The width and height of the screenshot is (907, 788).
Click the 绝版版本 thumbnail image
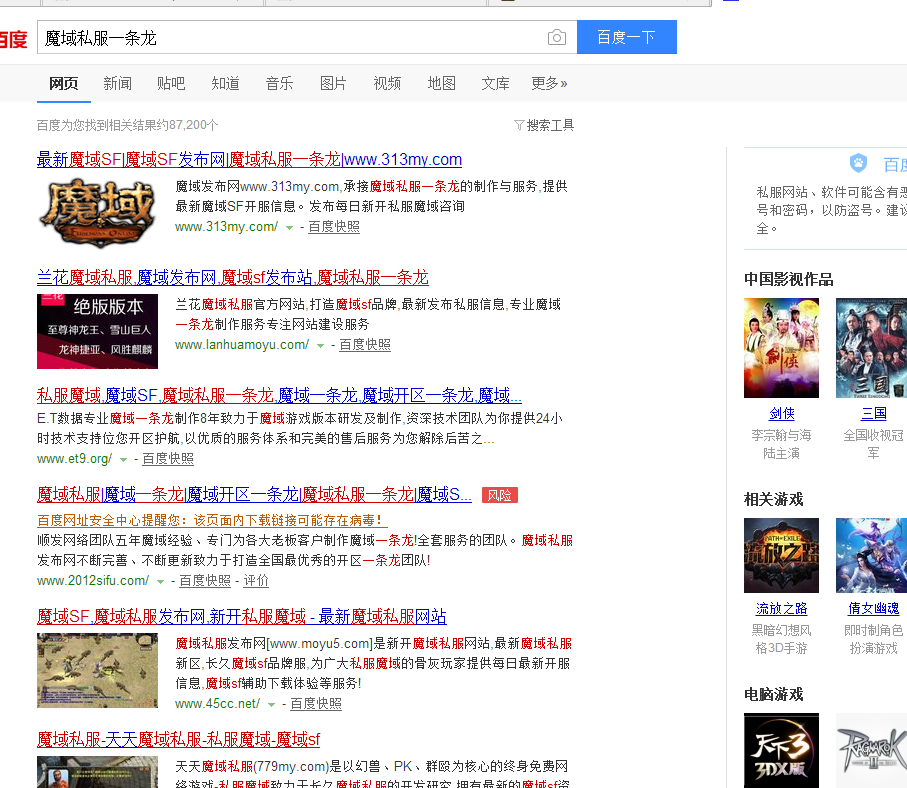(97, 332)
